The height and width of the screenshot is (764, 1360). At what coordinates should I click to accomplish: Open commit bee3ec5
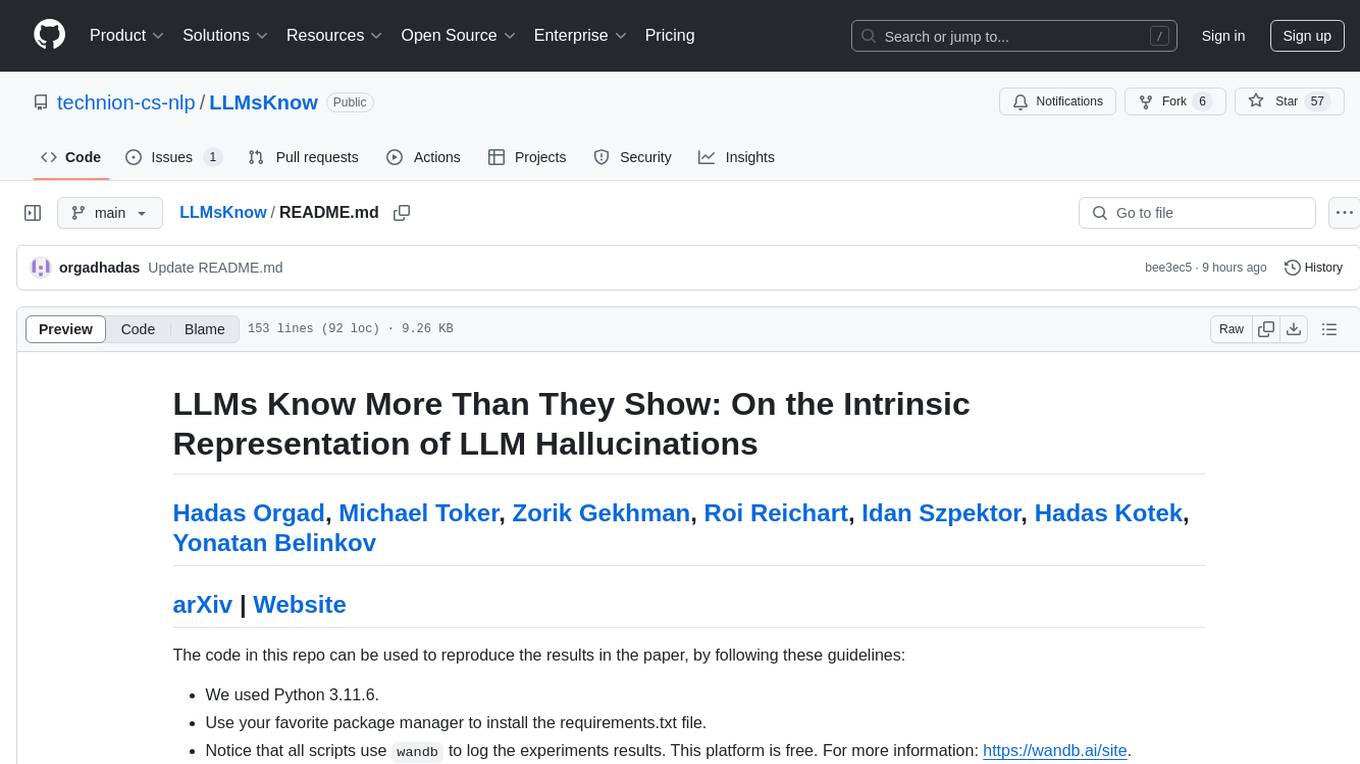point(1168,267)
